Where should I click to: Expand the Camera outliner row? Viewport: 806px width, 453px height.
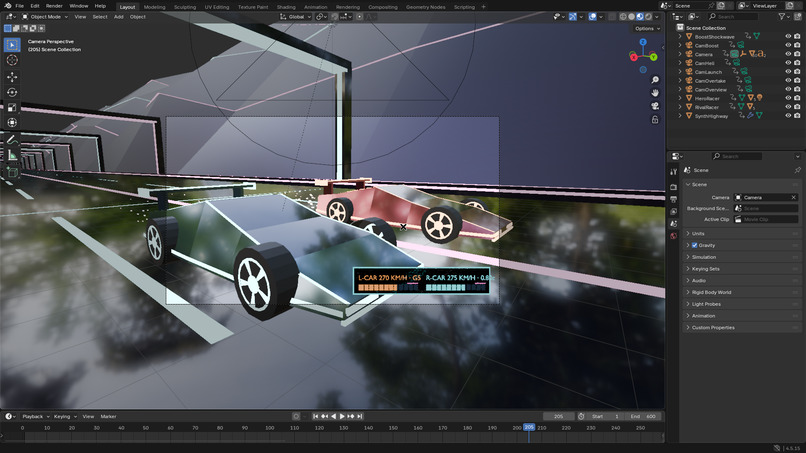coord(680,54)
